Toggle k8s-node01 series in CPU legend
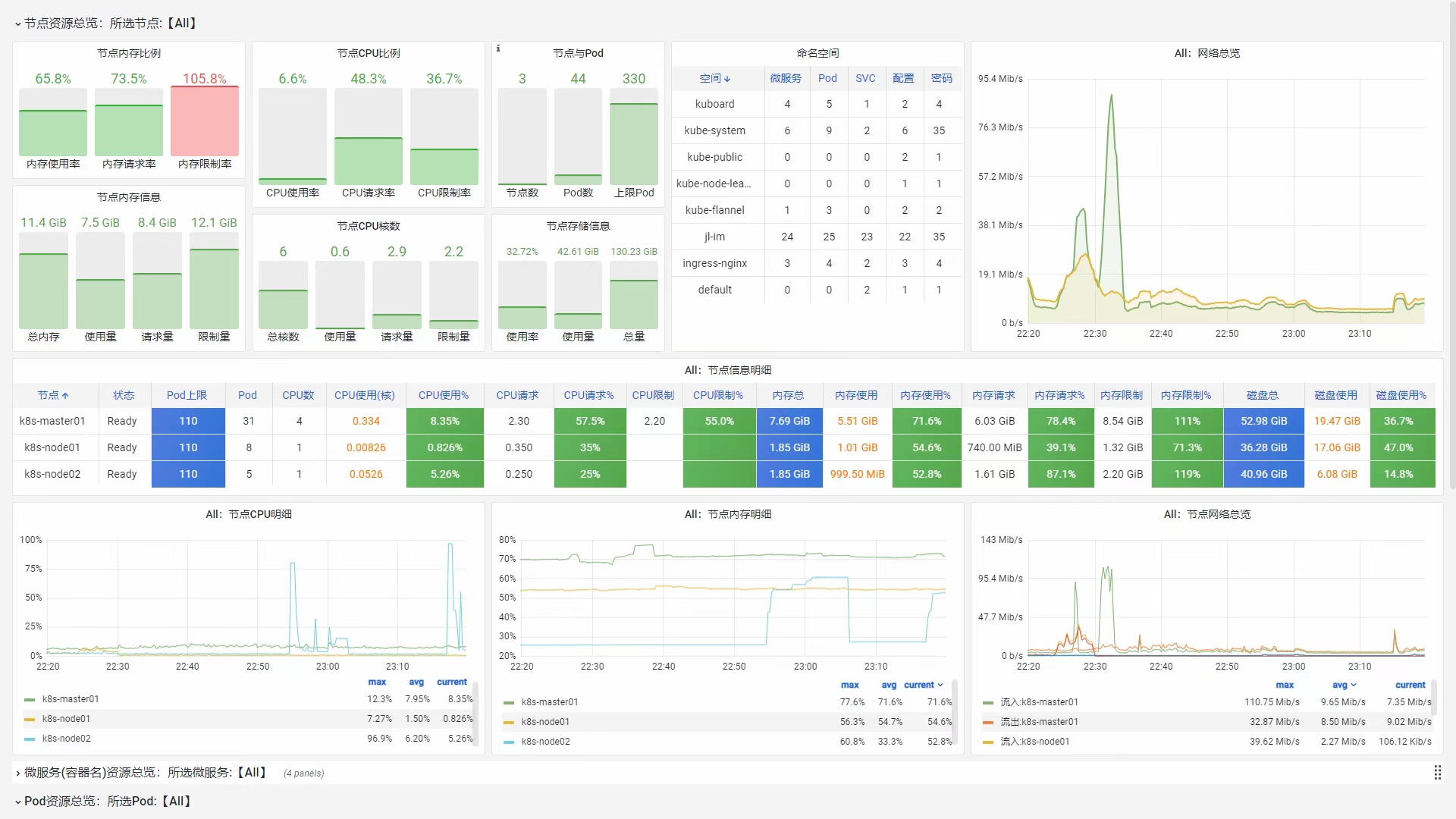 coord(66,719)
